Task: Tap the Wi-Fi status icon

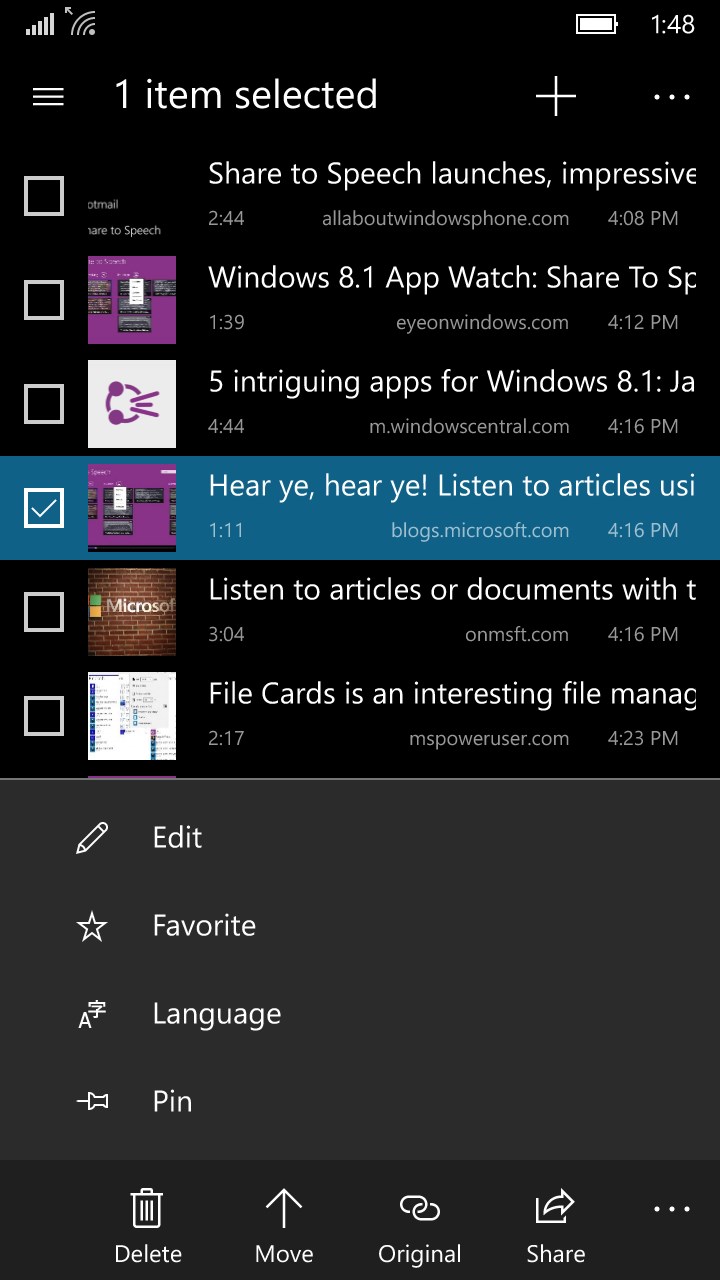Action: 83,22
